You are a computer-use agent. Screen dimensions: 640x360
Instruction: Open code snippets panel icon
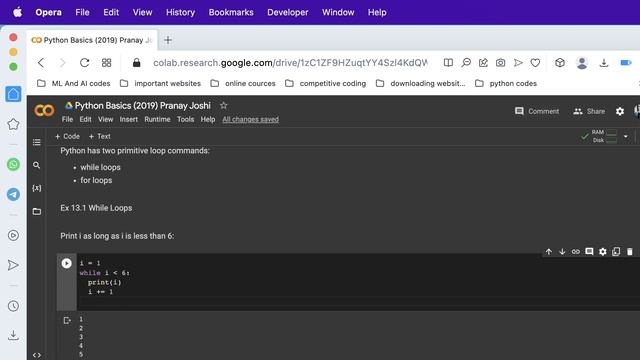click(37, 355)
